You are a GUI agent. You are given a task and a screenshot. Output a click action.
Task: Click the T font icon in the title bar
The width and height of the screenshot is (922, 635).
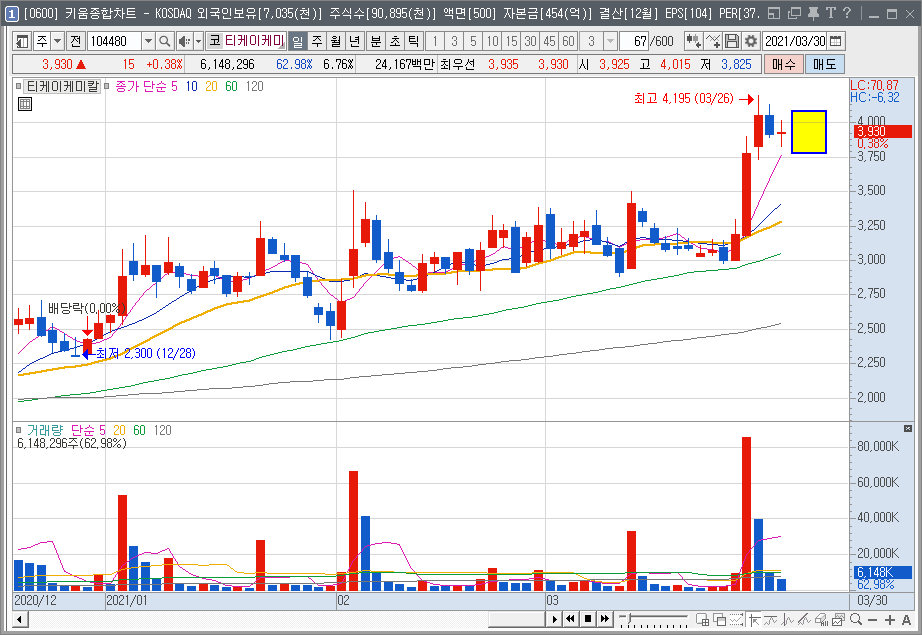pyautogui.click(x=830, y=13)
